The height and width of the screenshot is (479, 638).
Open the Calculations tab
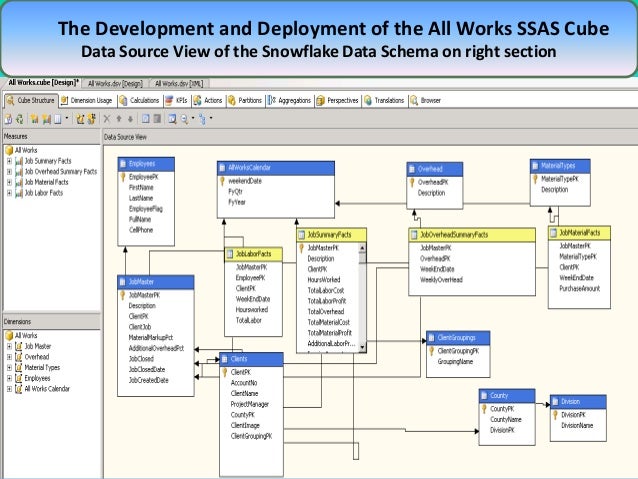146,101
